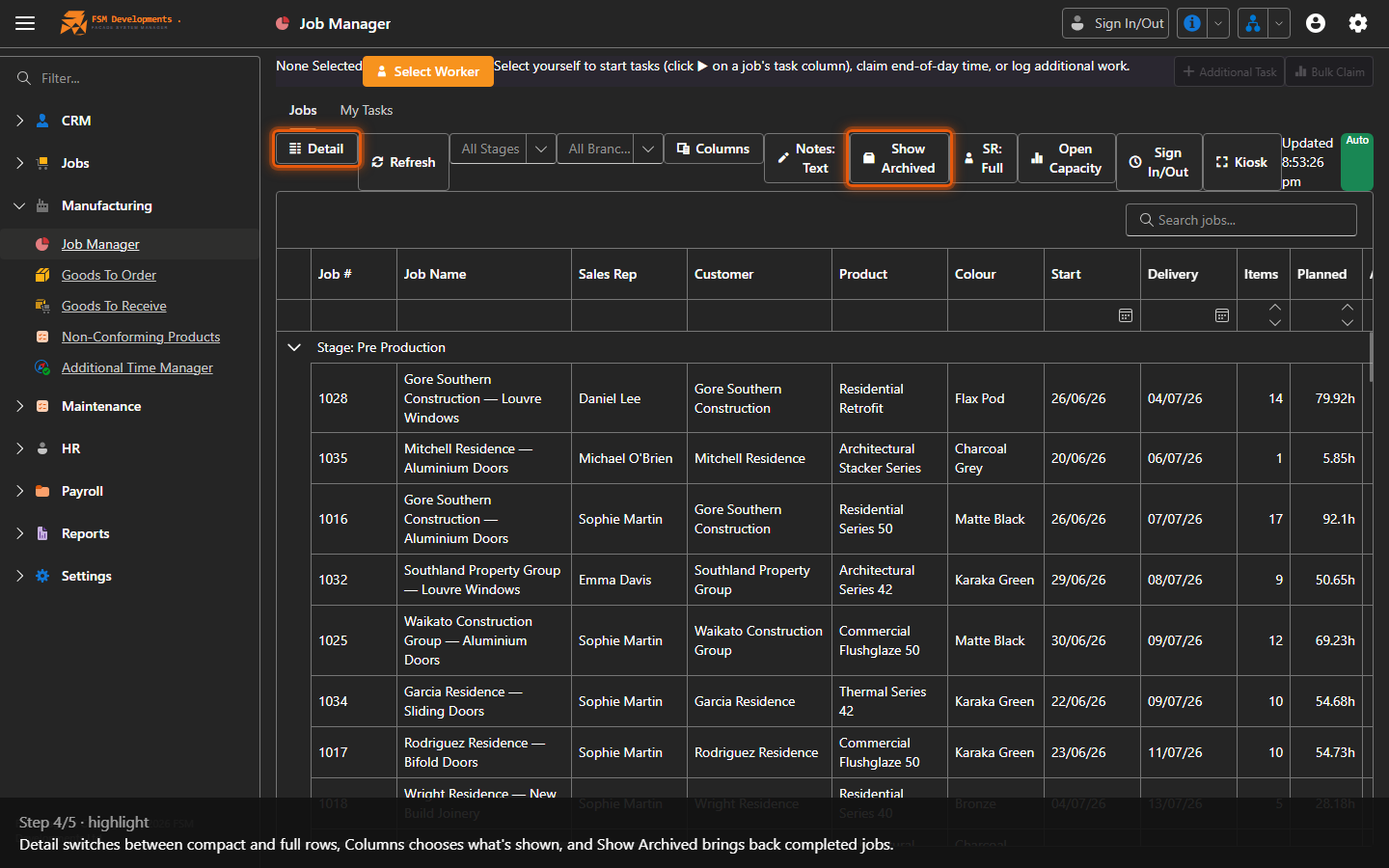Toggle Detail row view
The width and height of the screenshot is (1389, 868).
[x=316, y=149]
